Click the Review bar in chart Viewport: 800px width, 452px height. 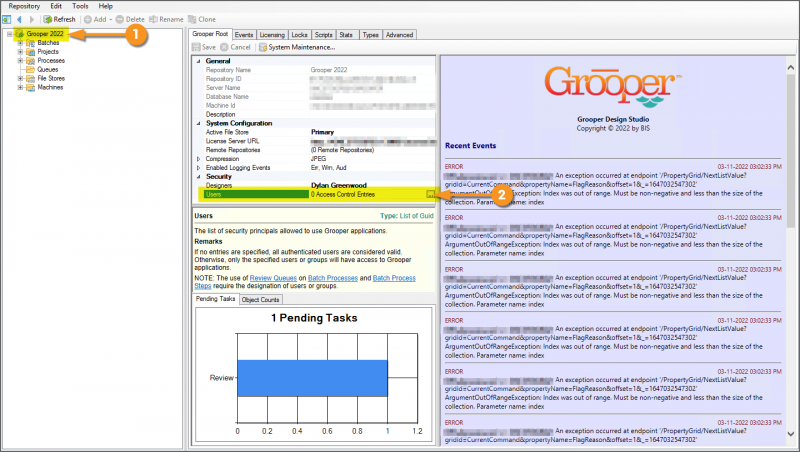[x=312, y=378]
